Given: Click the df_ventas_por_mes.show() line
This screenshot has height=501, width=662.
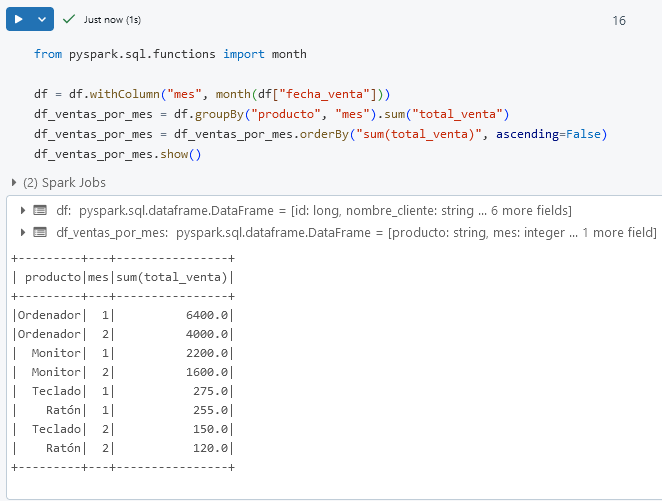Looking at the screenshot, I should [x=117, y=154].
